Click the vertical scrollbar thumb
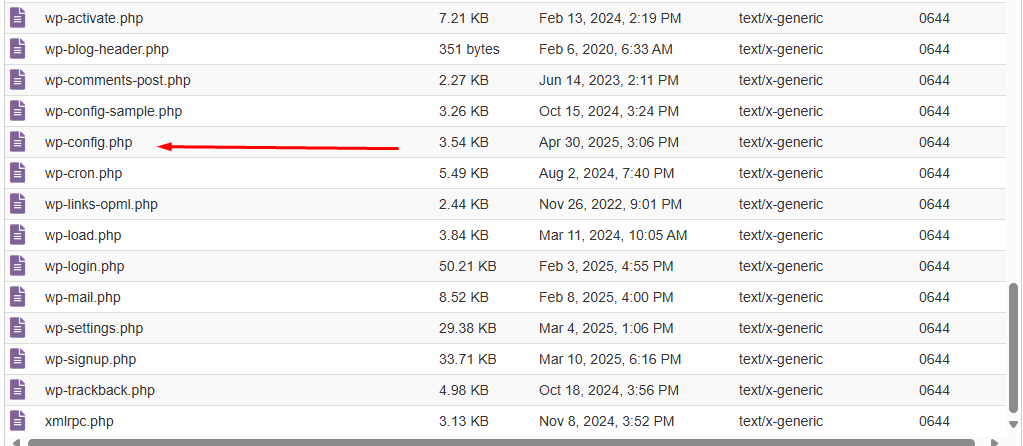 tap(1014, 355)
